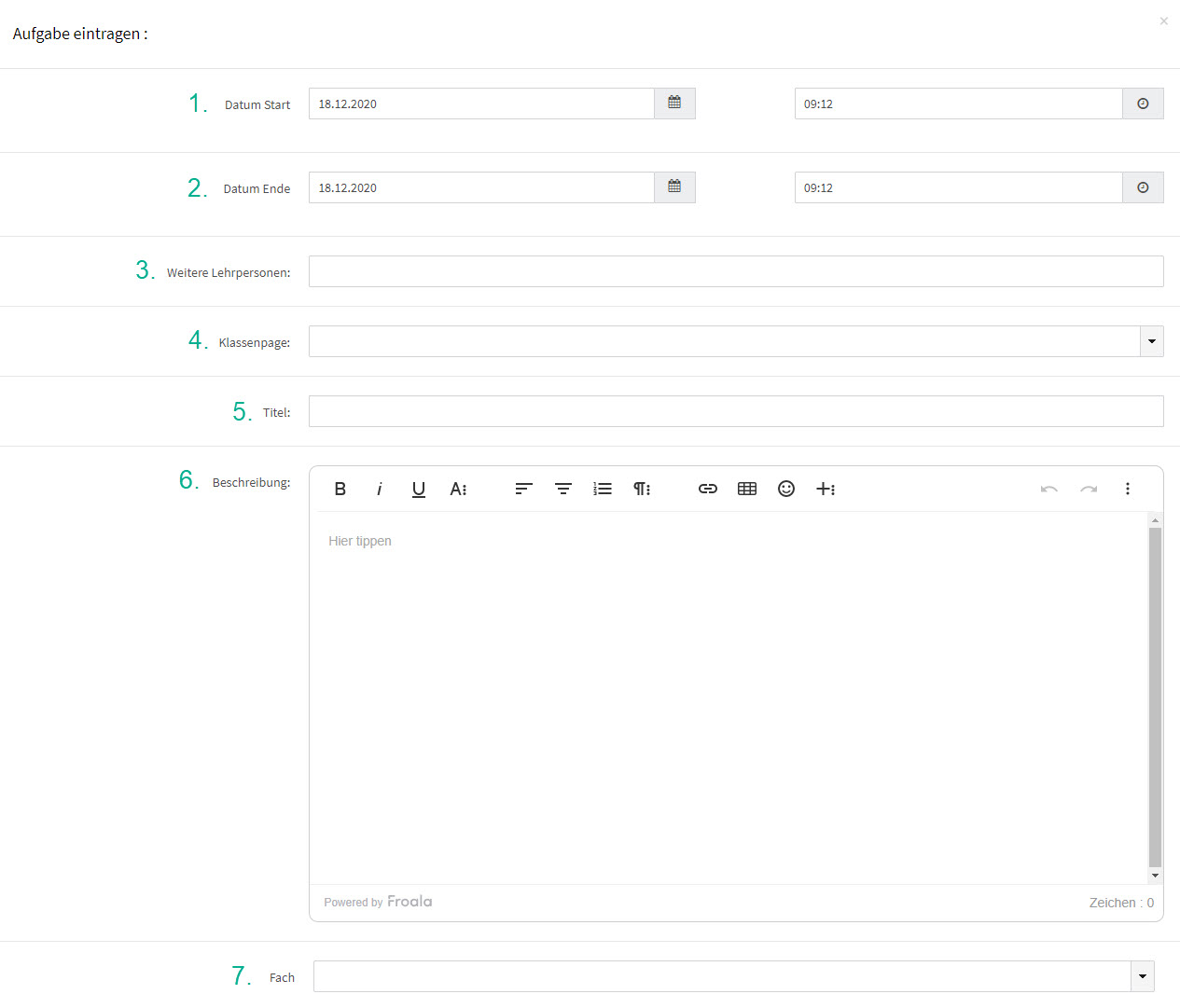This screenshot has width=1180, height=1008.
Task: Click the undo arrow in editor
Action: 1049,489
